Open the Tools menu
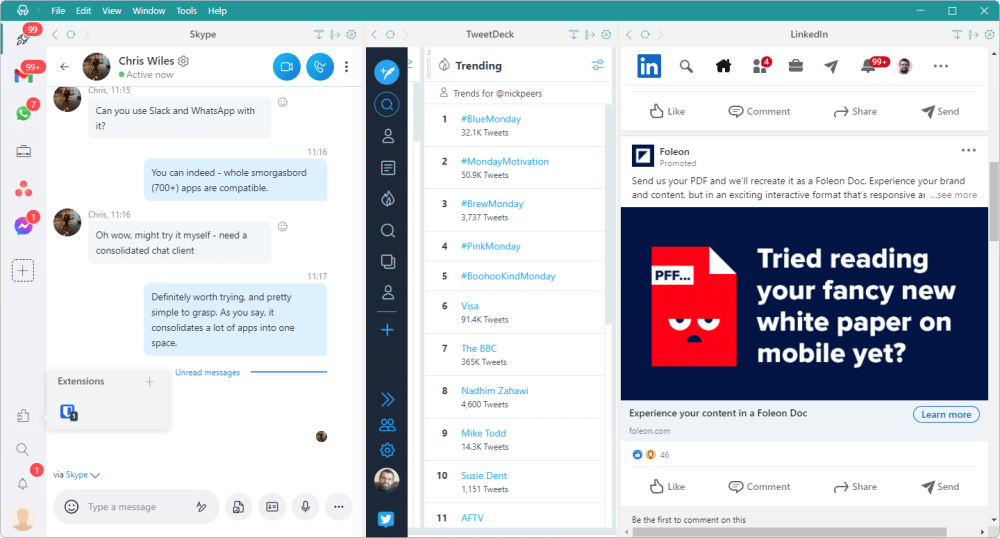The height and width of the screenshot is (538, 1000). (186, 10)
